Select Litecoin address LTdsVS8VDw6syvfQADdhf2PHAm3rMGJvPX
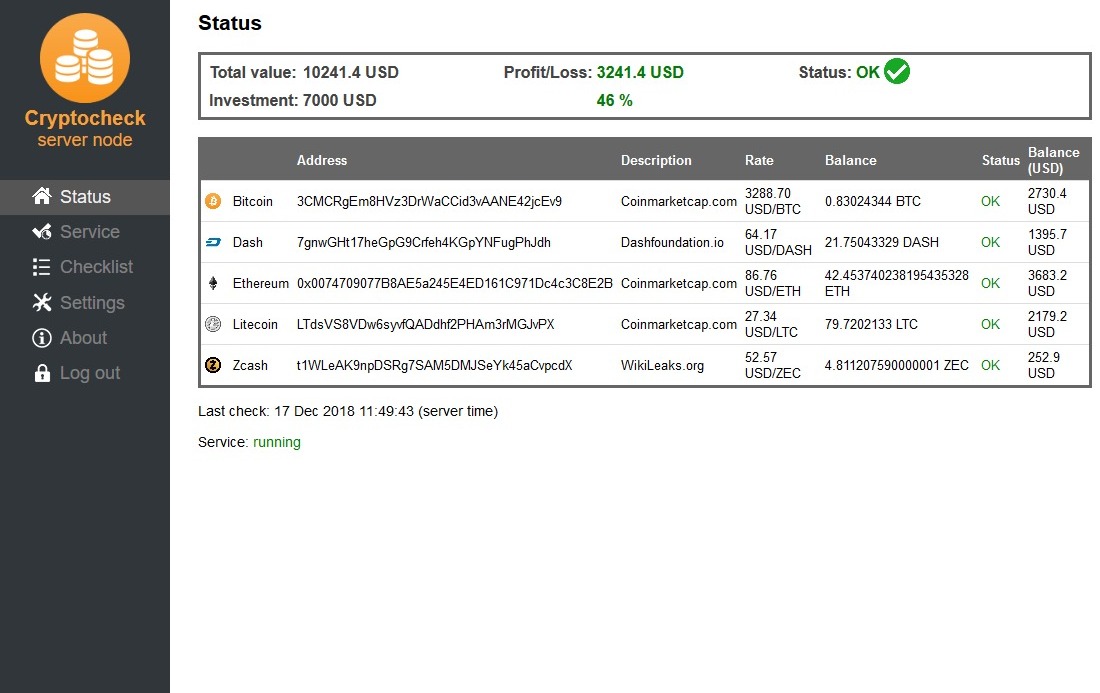The height and width of the screenshot is (693, 1100). click(x=425, y=325)
